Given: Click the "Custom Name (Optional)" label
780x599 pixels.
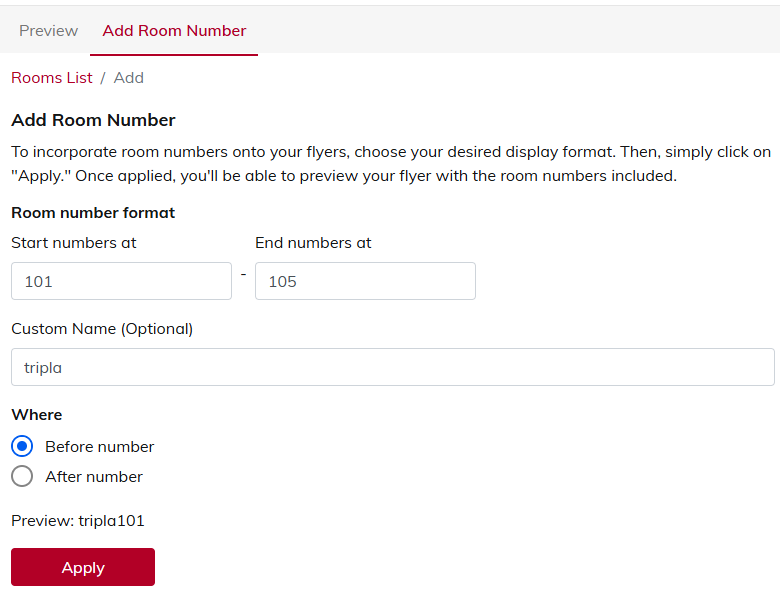Looking at the screenshot, I should [x=102, y=329].
